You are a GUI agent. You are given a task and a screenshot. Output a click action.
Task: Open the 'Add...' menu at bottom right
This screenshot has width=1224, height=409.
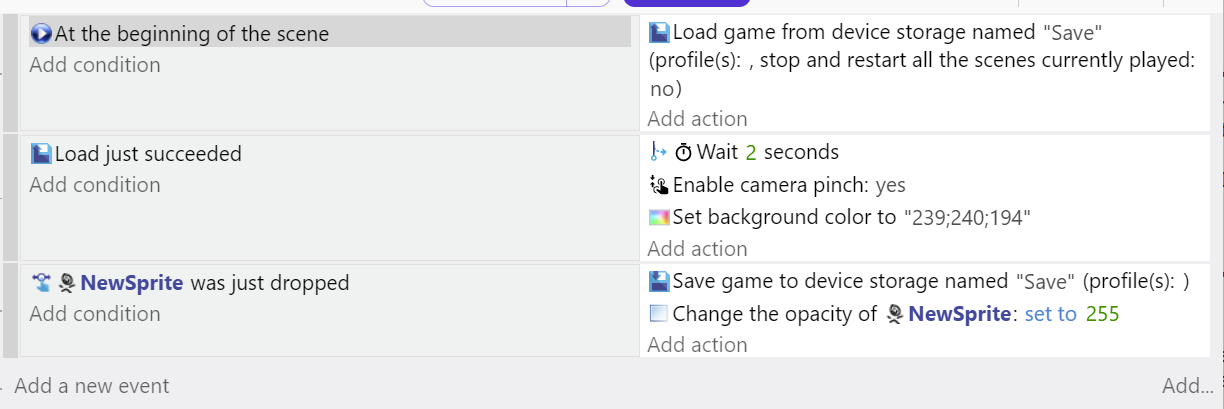tap(1187, 386)
